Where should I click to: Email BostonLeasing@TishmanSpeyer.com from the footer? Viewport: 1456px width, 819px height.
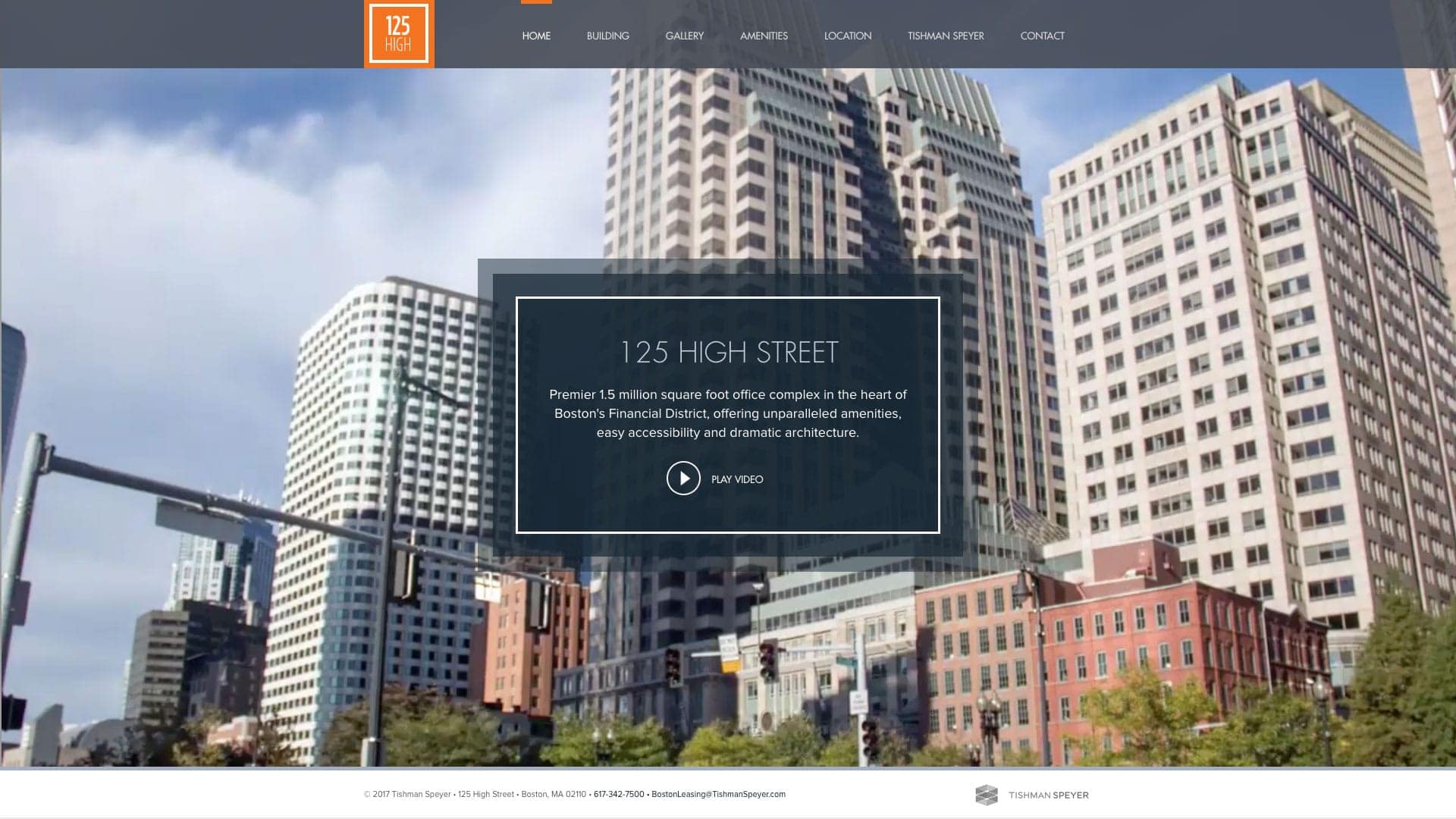[x=719, y=795]
